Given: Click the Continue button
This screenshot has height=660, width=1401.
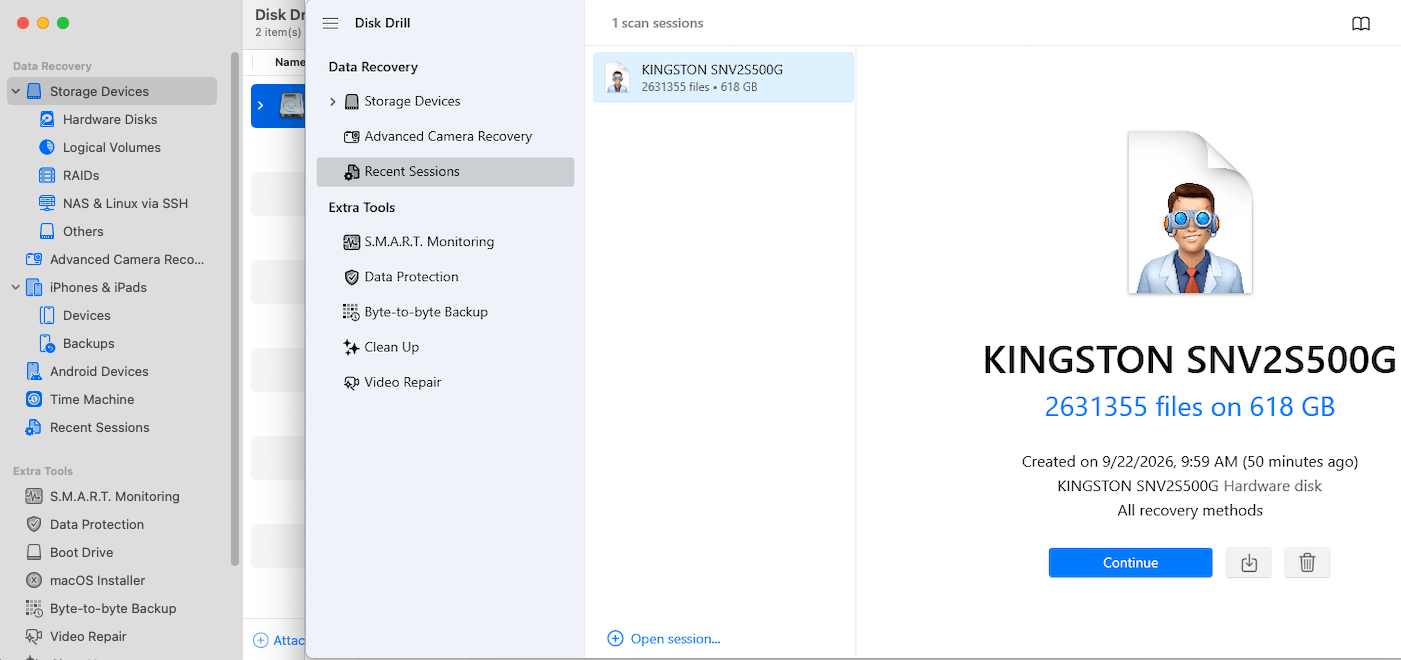Looking at the screenshot, I should pos(1130,563).
